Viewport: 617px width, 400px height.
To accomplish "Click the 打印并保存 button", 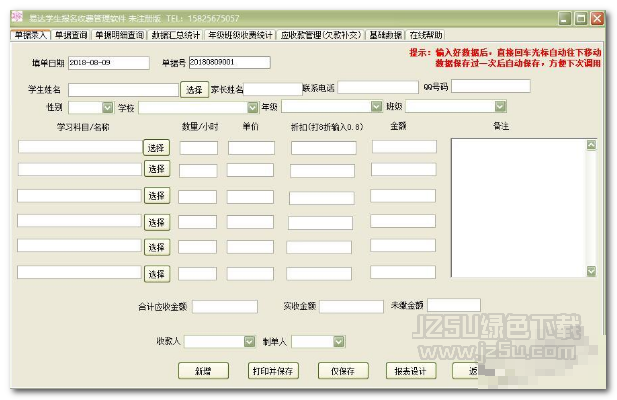I will point(273,371).
